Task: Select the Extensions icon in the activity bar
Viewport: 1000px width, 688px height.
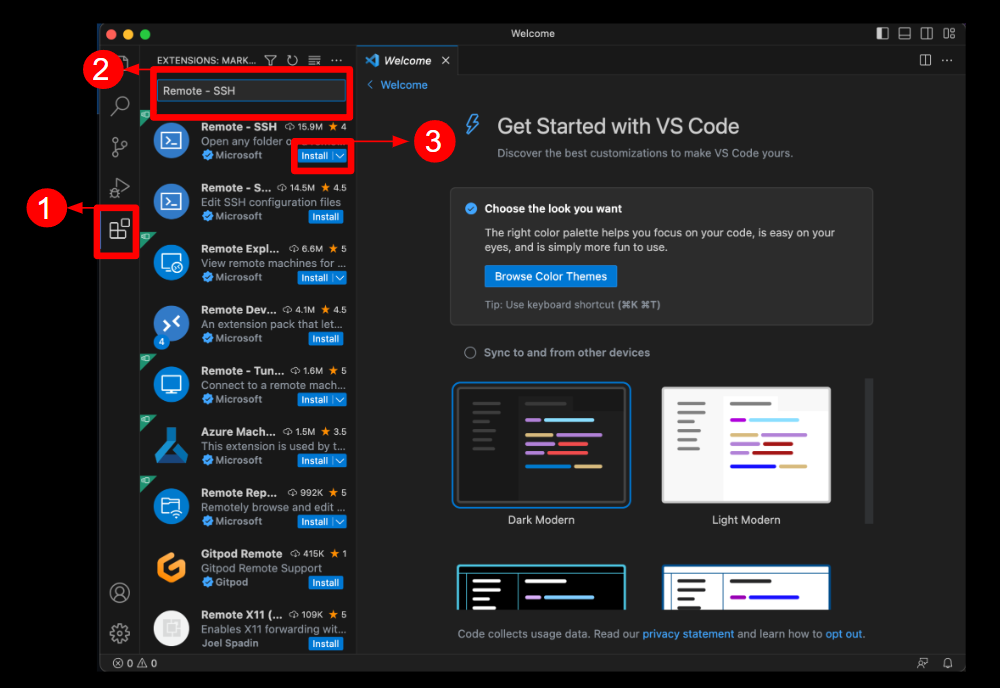Action: pyautogui.click(x=120, y=231)
